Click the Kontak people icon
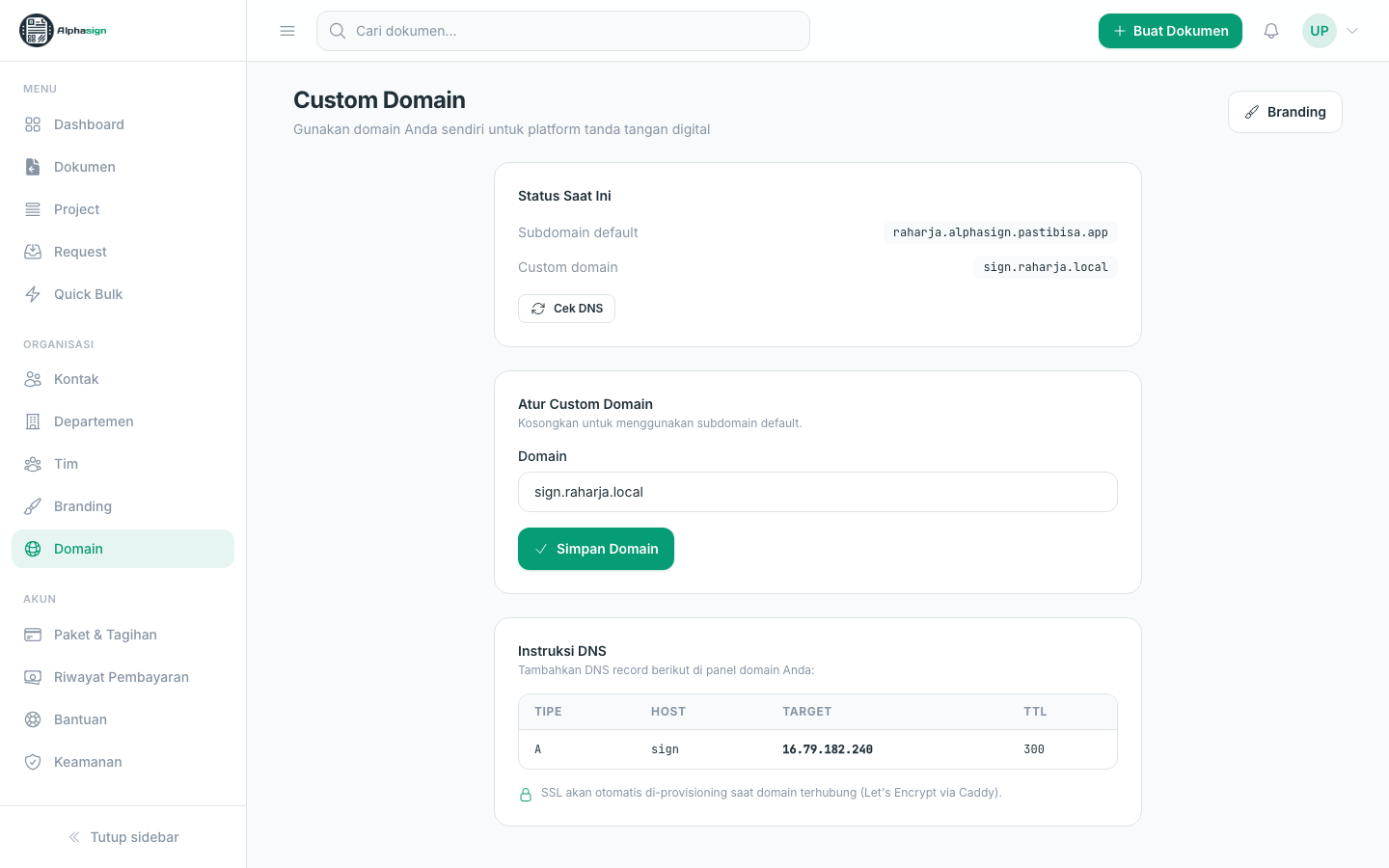Viewport: 1389px width, 868px height. (33, 379)
